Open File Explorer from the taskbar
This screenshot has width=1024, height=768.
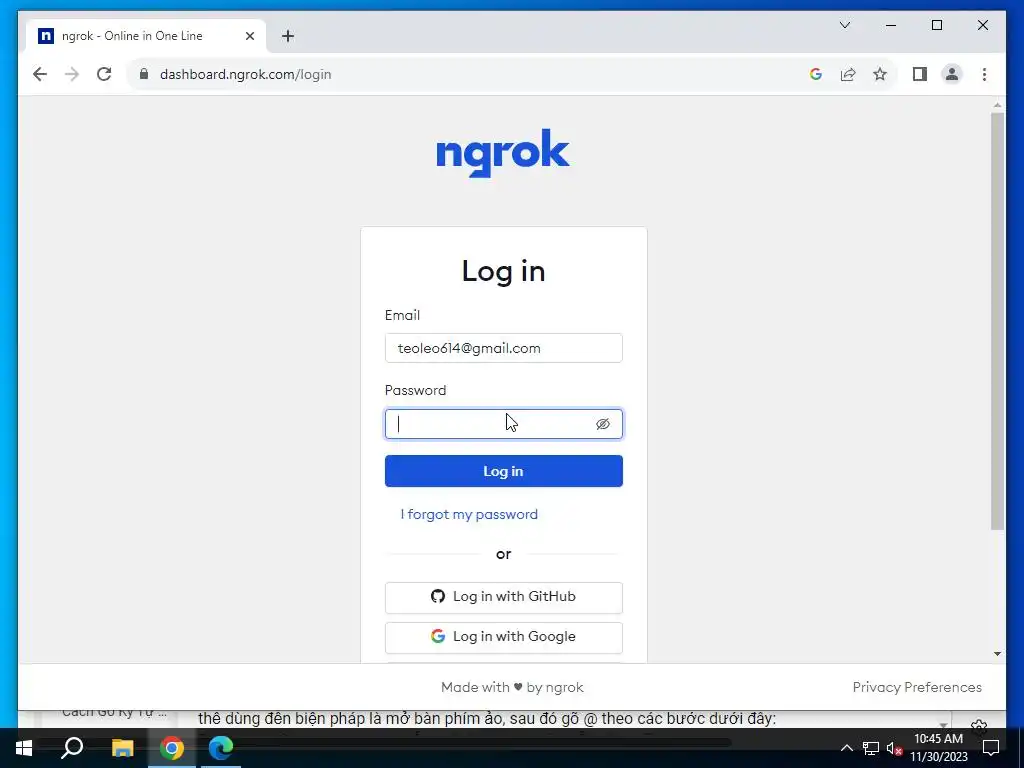[122, 748]
